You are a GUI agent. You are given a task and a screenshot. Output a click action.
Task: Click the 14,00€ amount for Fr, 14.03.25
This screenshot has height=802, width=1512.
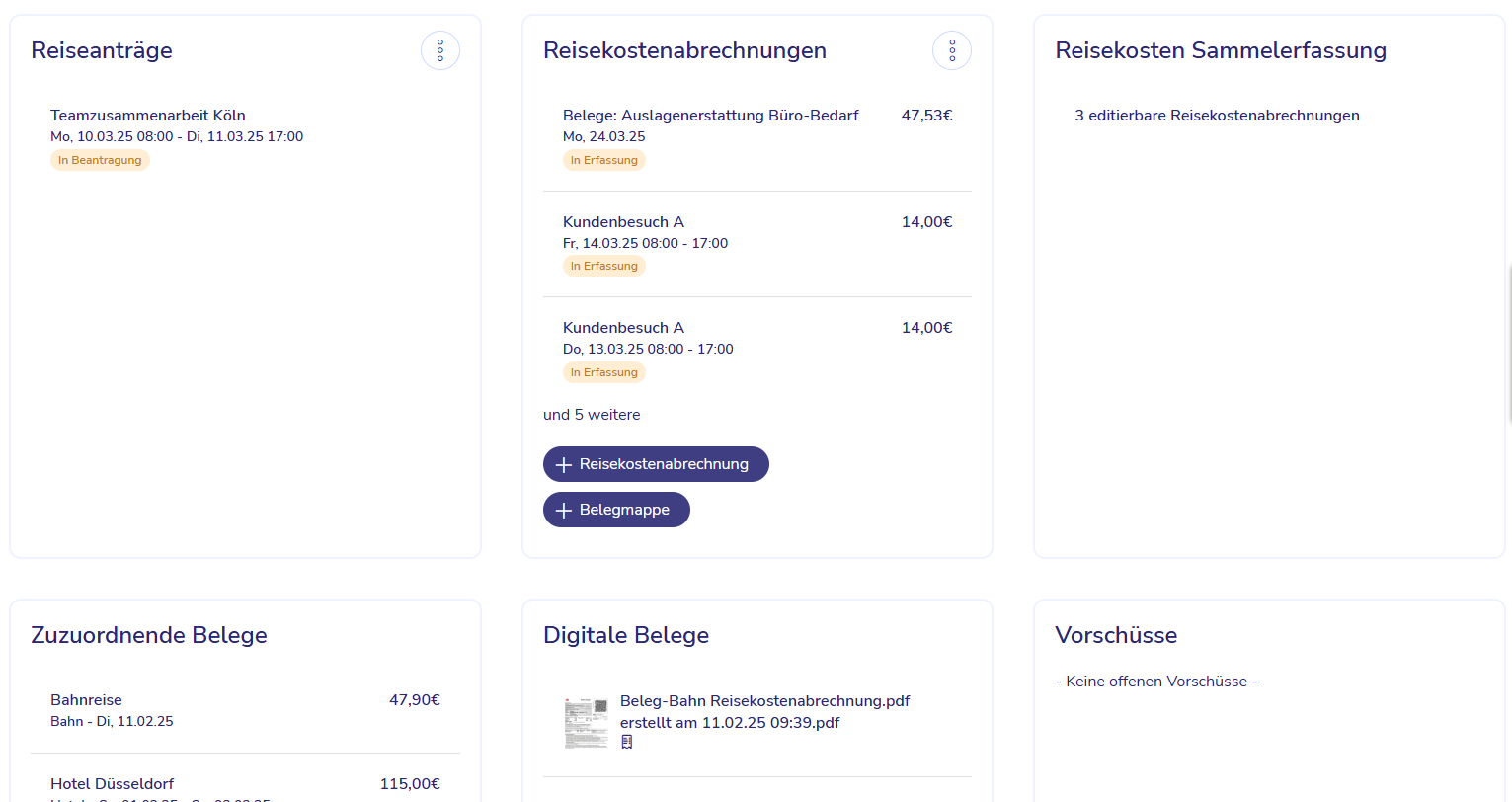point(927,222)
